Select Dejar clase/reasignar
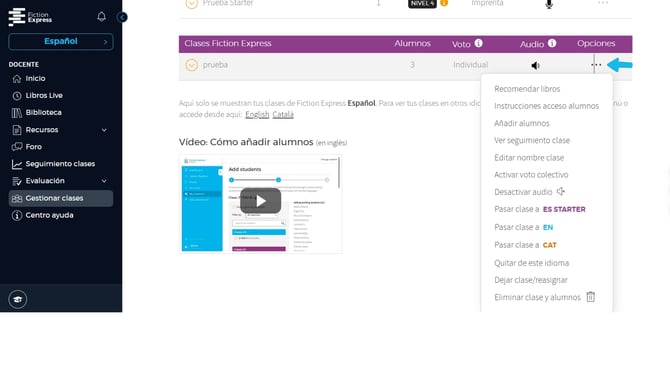The image size is (670, 376). click(x=531, y=280)
